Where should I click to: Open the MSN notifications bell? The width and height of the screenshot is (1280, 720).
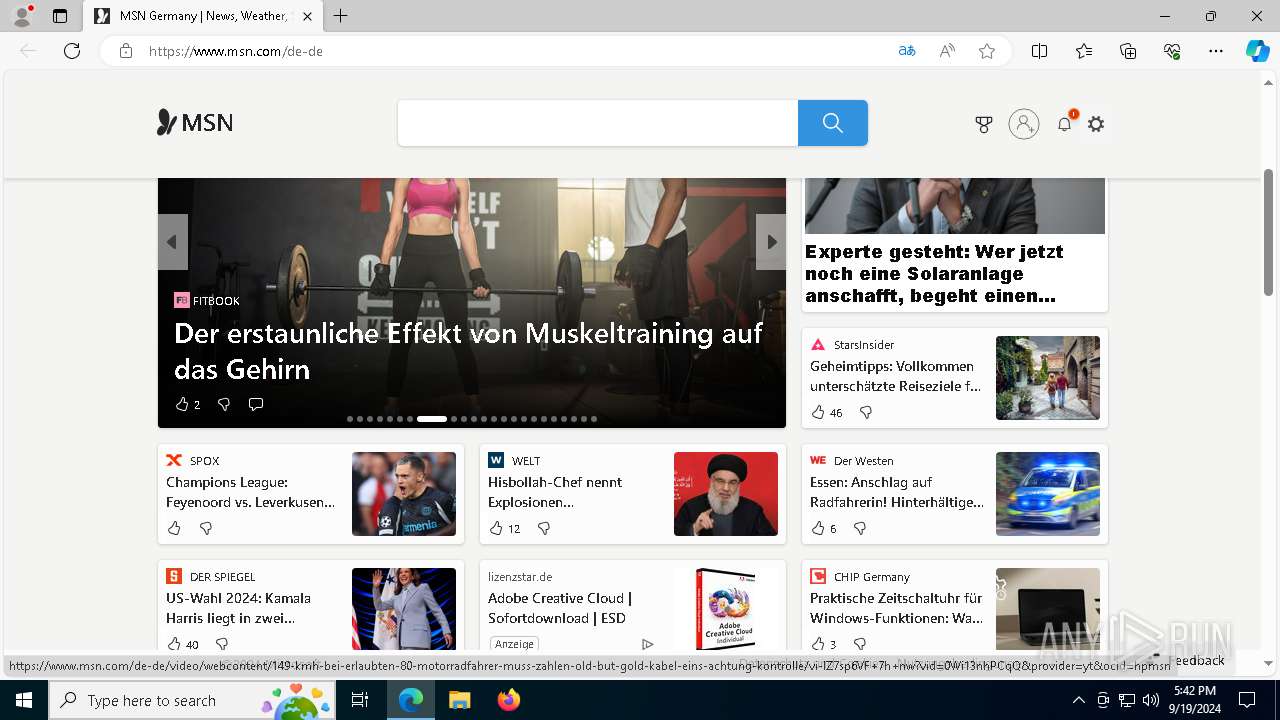click(1065, 124)
